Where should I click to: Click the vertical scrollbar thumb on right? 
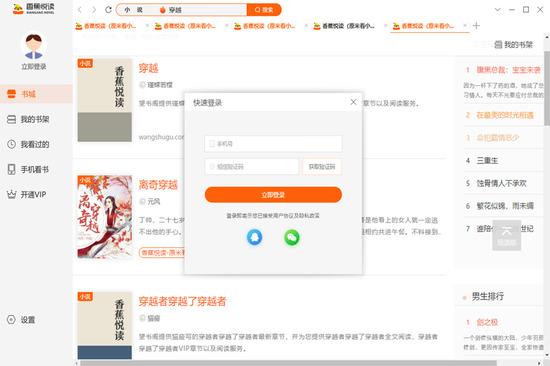coord(546,88)
